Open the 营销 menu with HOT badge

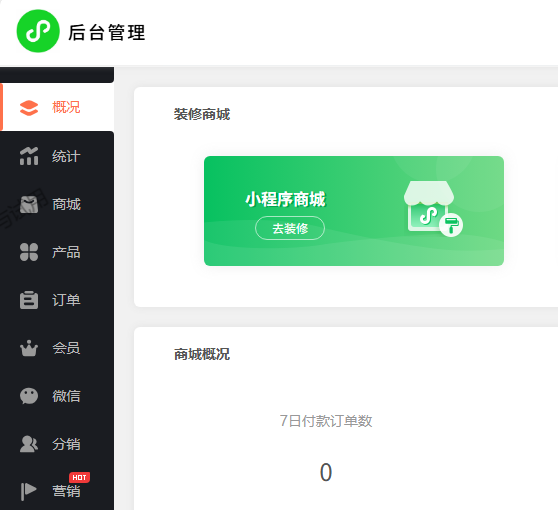[x=57, y=491]
